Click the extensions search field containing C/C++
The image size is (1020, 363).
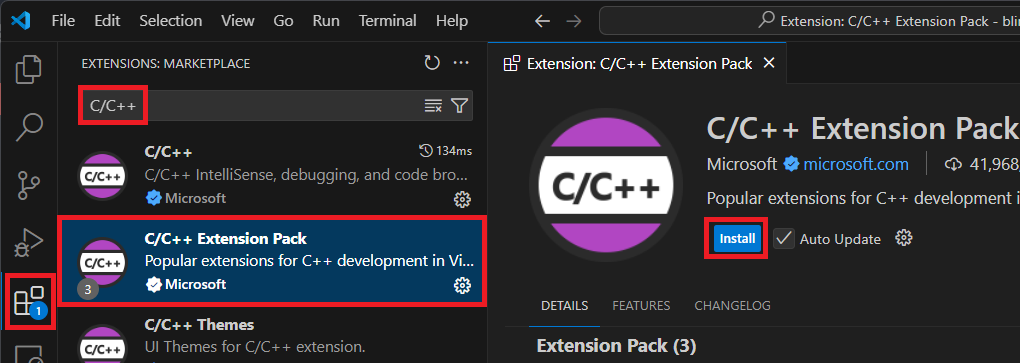point(276,106)
